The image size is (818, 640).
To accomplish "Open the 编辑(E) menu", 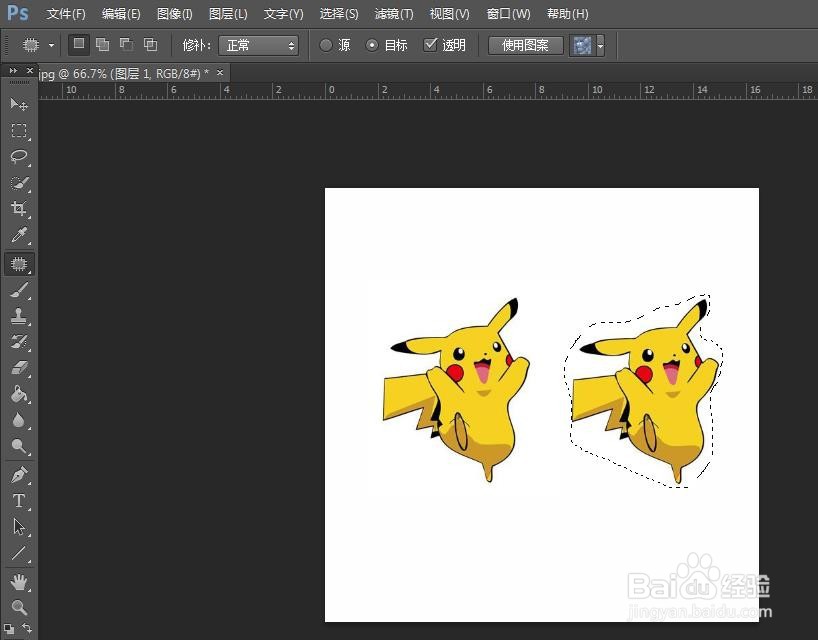I will click(x=121, y=14).
